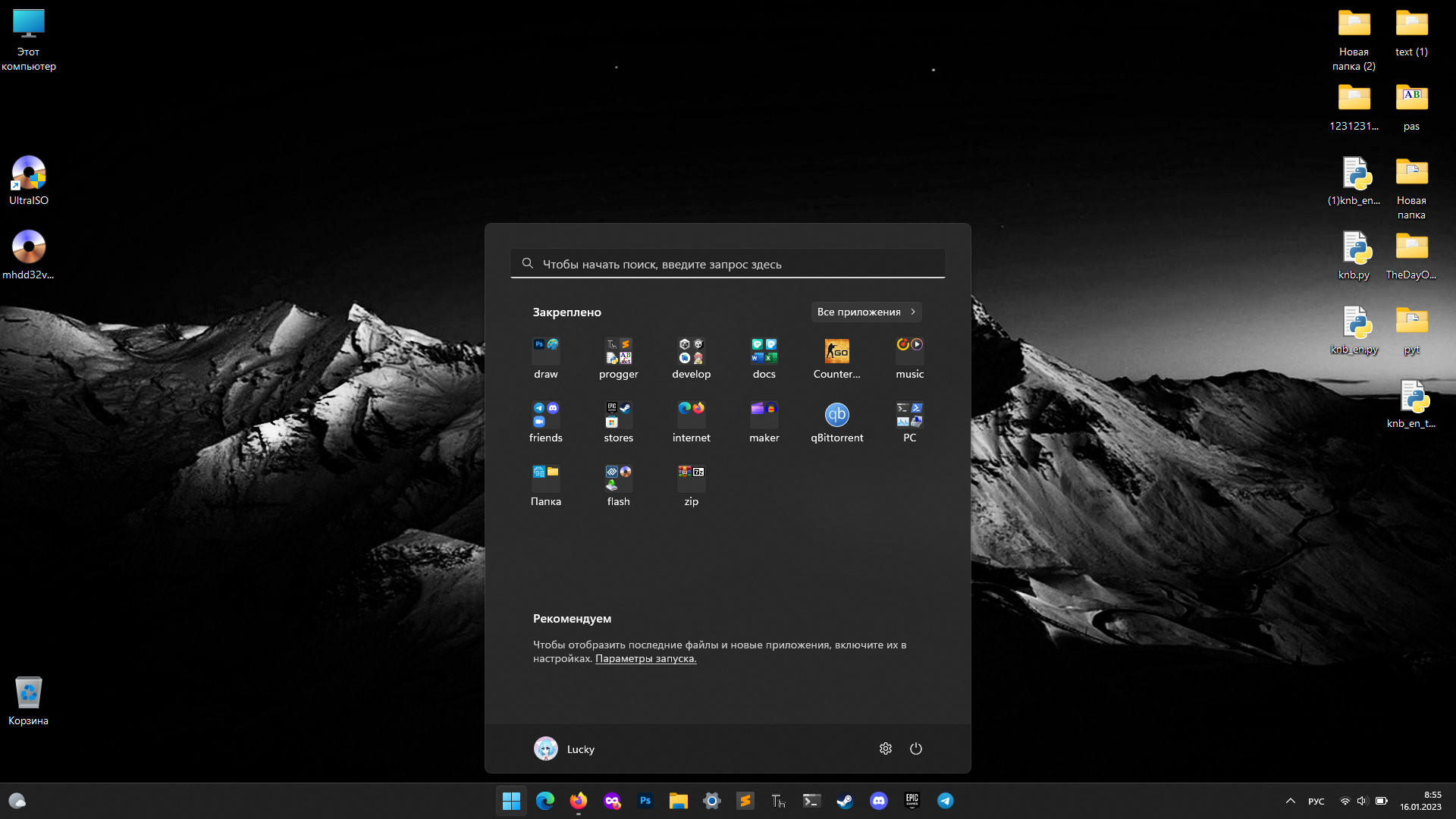
Task: Open Telegram from the taskbar
Action: pyautogui.click(x=945, y=801)
